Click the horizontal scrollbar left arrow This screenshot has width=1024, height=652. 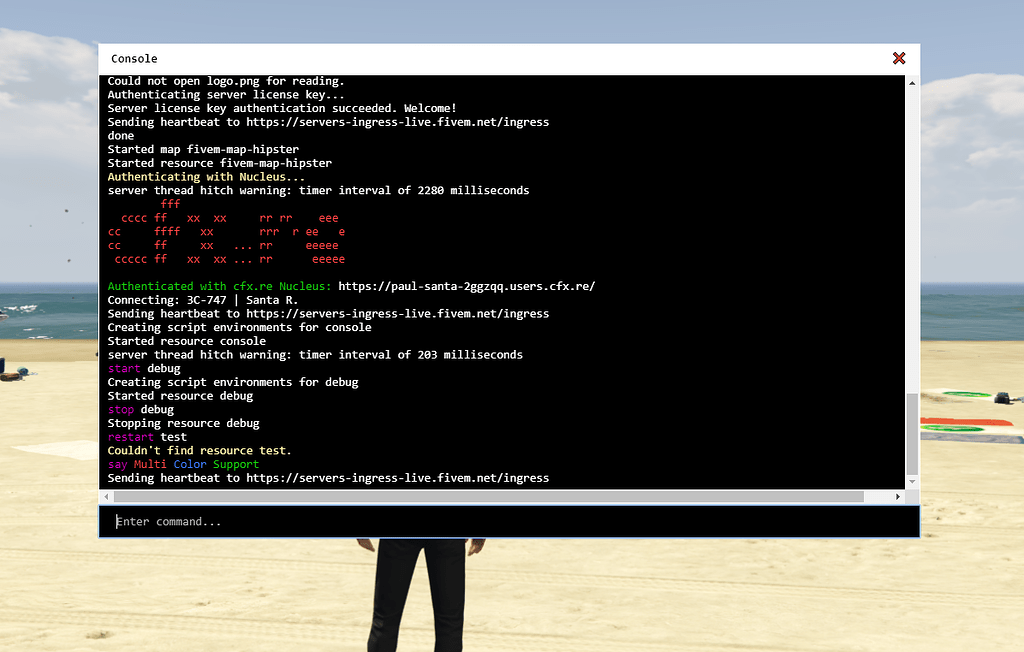tap(106, 497)
